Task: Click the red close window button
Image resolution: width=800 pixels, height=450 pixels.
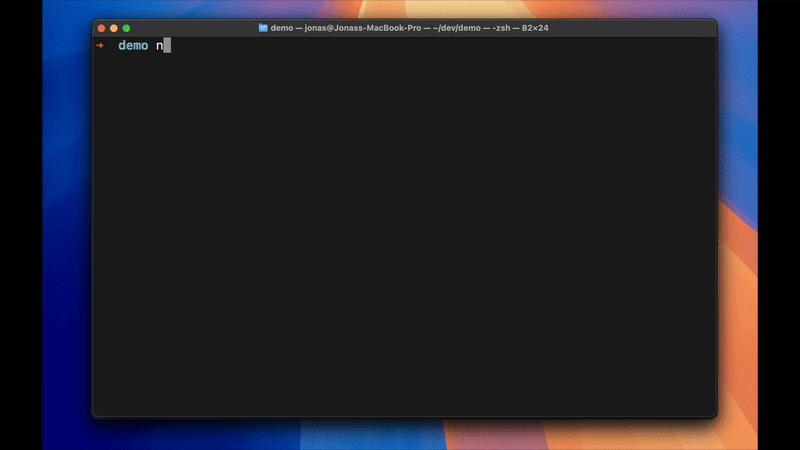Action: click(x=102, y=29)
